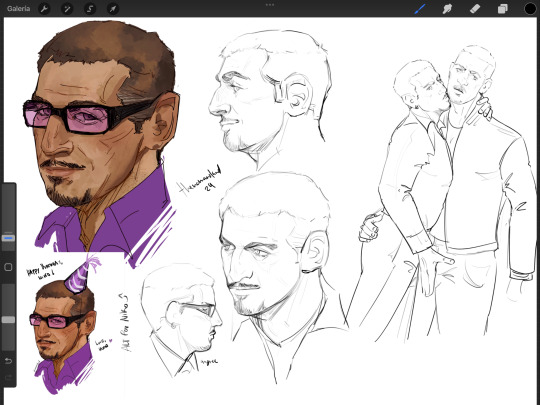
Task: Tap the square modifier button
Action: (8, 267)
